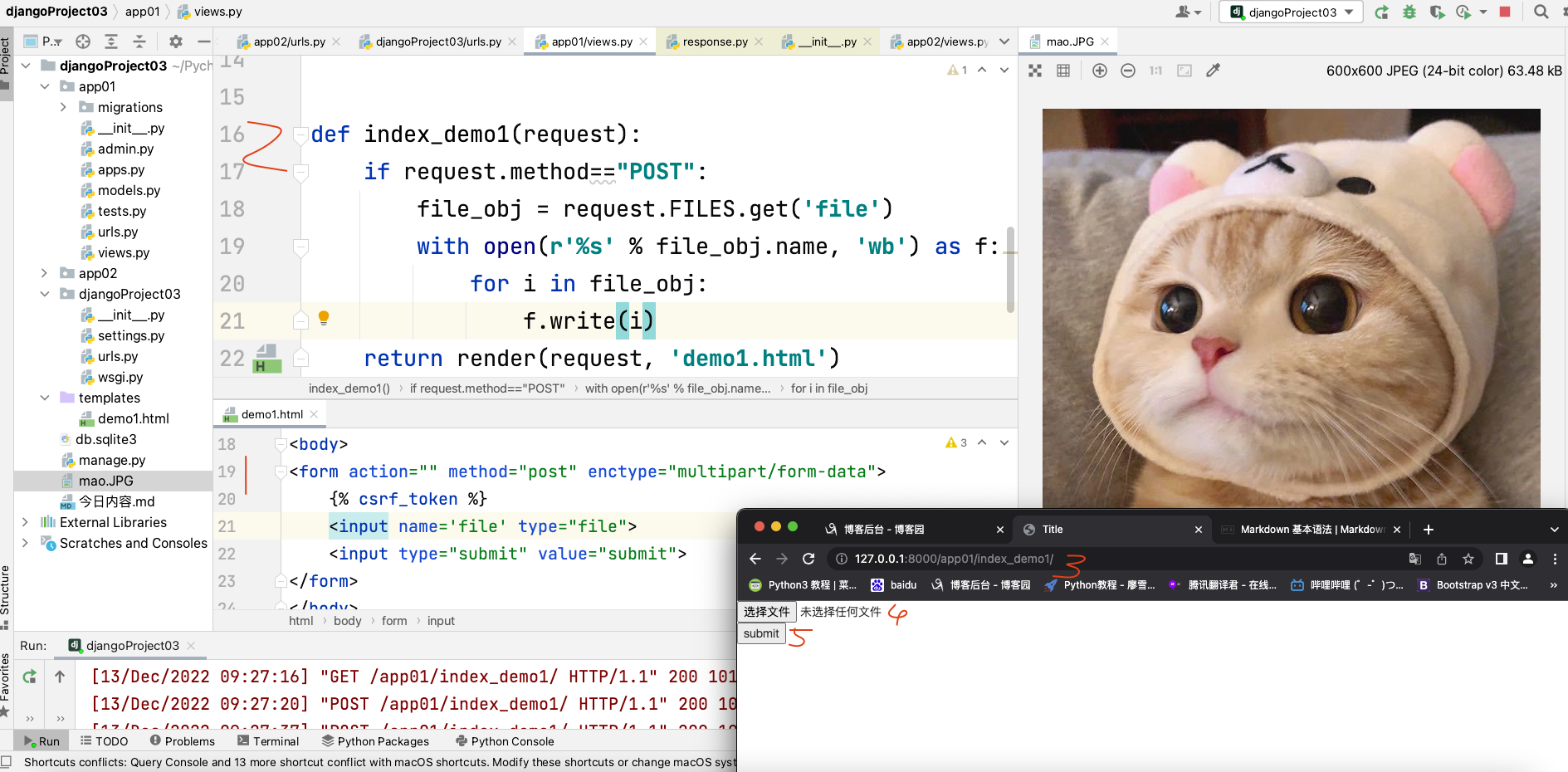Open Python Packages tool window
The image size is (1568, 772).
[x=375, y=741]
